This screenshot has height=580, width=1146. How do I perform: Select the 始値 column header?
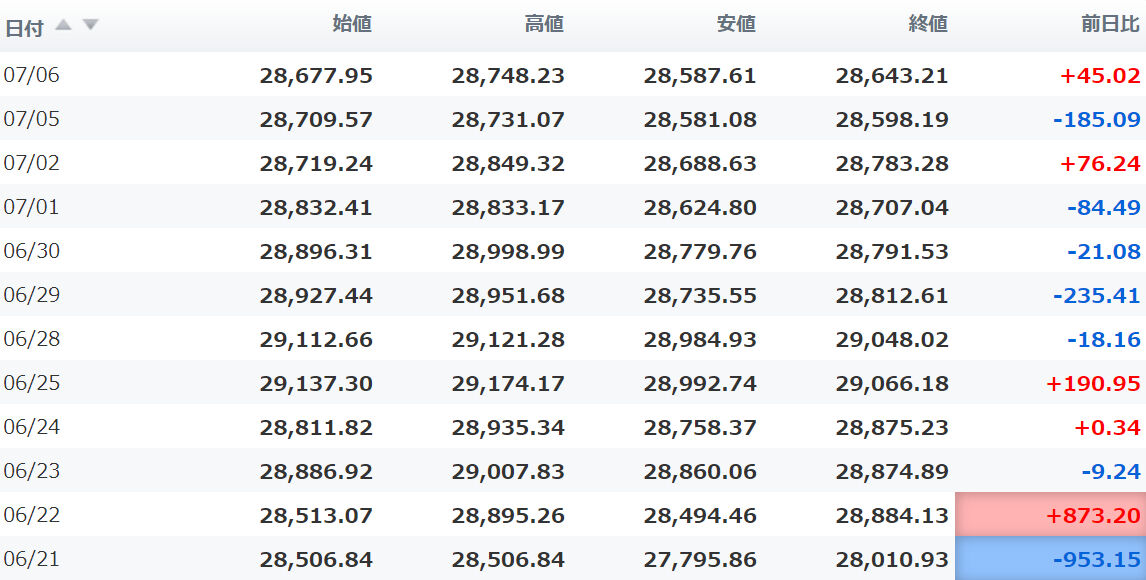[x=352, y=24]
